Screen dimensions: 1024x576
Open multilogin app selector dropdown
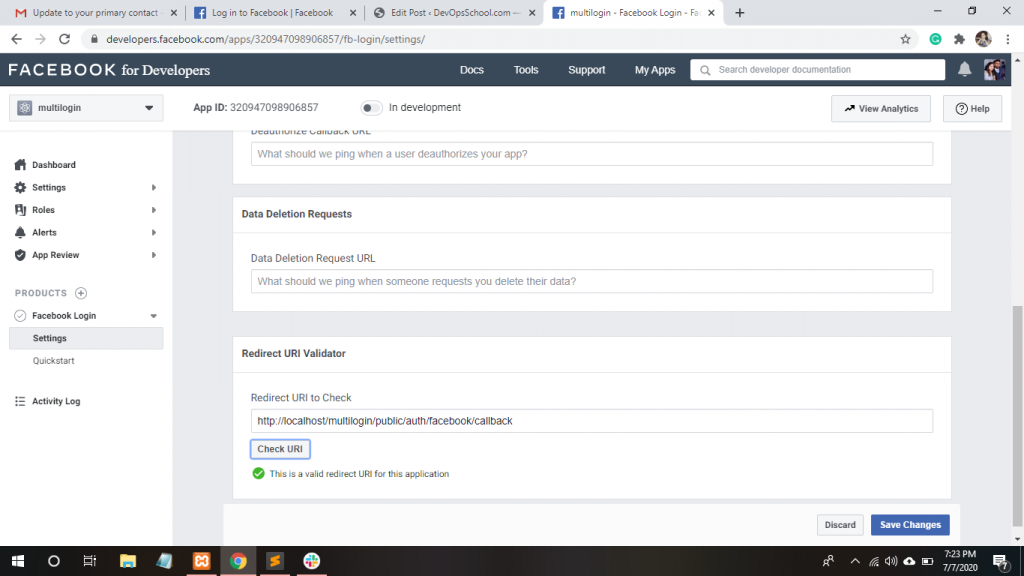click(x=86, y=108)
